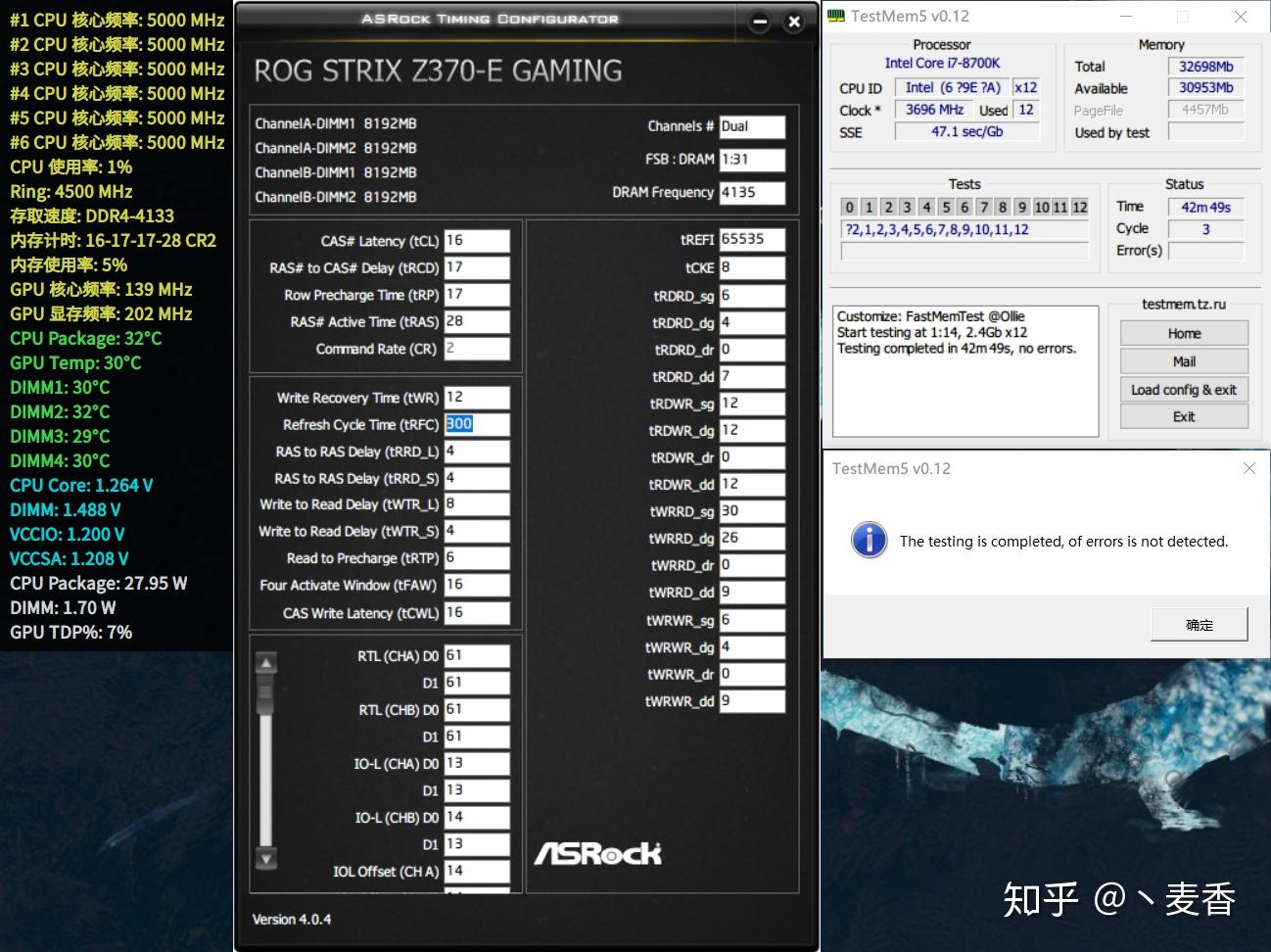Open the testmem.tz.ru link
Image resolution: width=1271 pixels, height=952 pixels.
[x=1184, y=305]
